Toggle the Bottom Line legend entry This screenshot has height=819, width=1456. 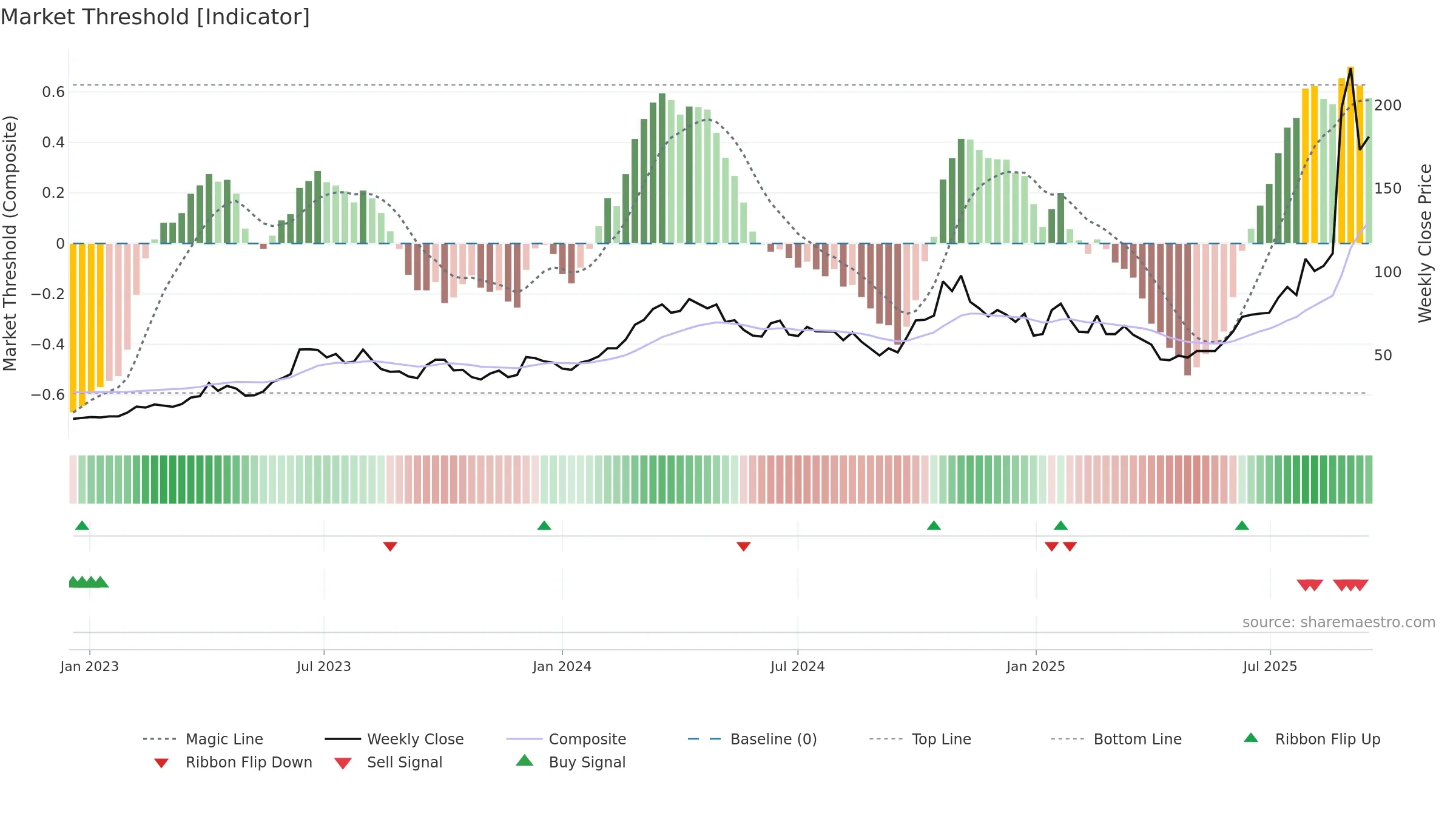[1116, 739]
